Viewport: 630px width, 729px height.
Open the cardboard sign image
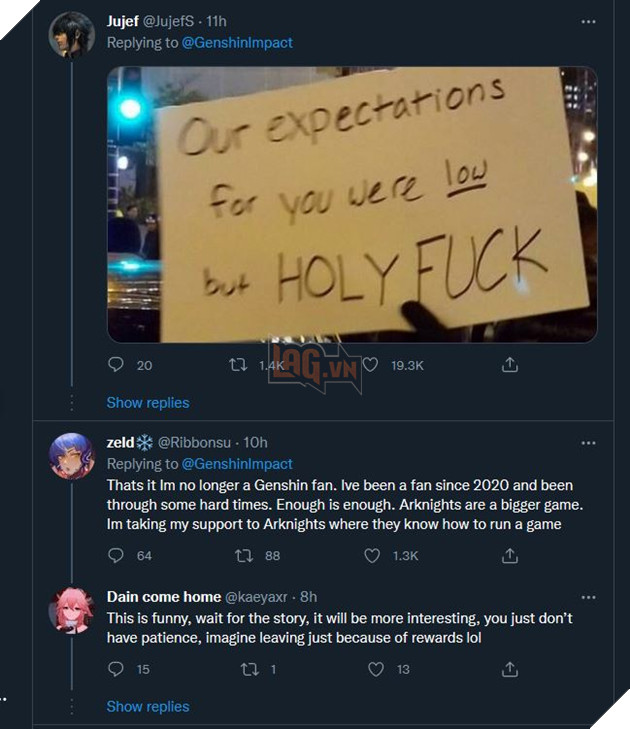(352, 204)
